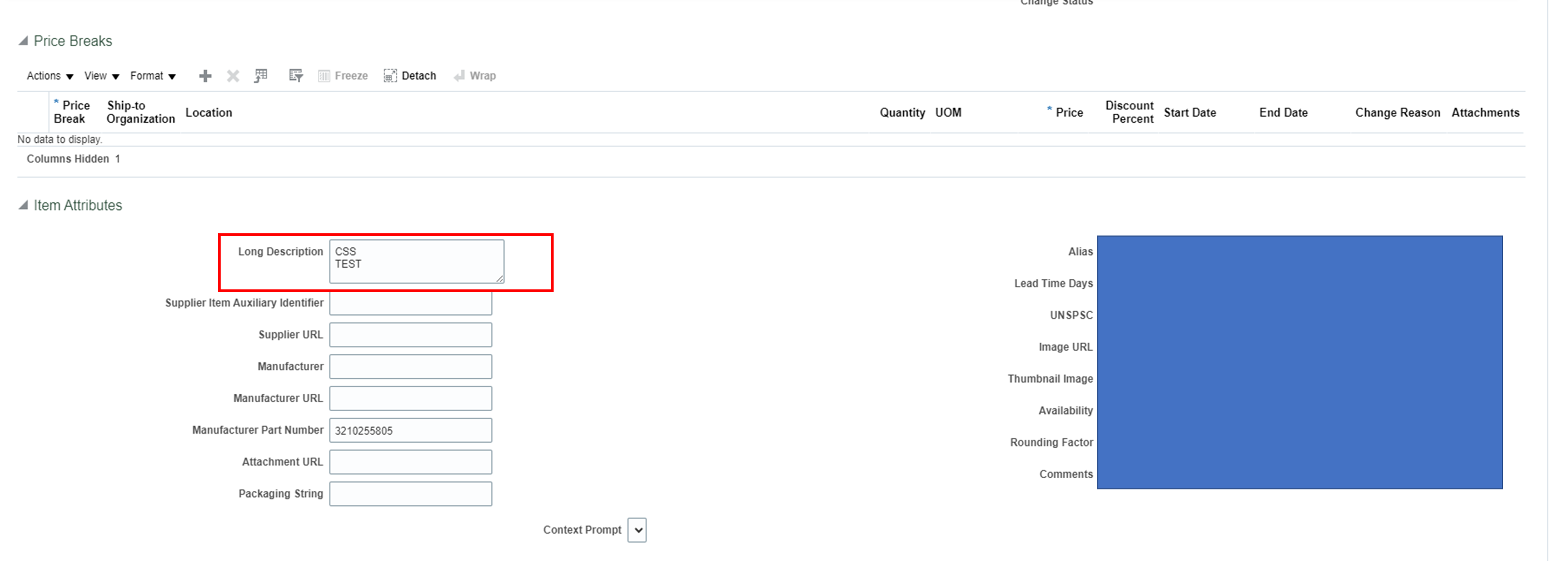The height and width of the screenshot is (561, 1568).
Task: Select the Export to Excel icon
Action: (x=261, y=76)
